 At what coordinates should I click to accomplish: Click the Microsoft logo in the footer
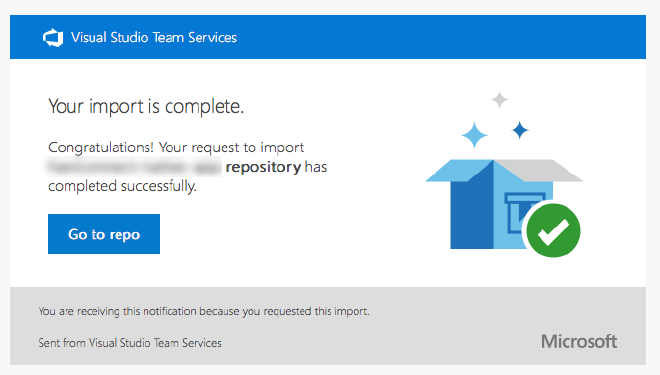pos(579,341)
